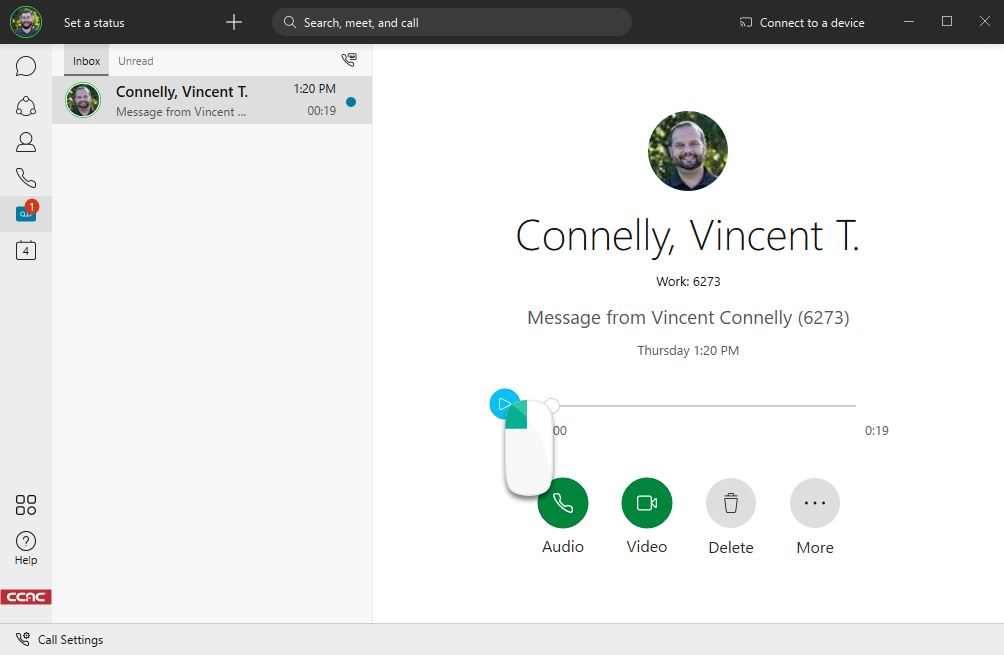Switch to the Unread voicemail tab
The height and width of the screenshot is (655, 1004).
(135, 60)
